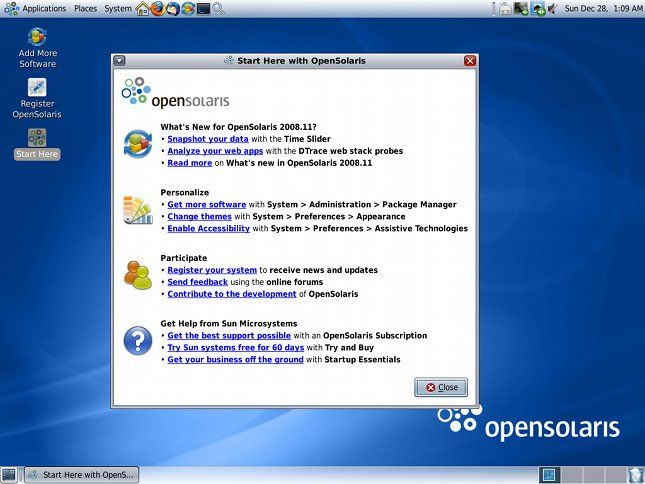The width and height of the screenshot is (645, 484).
Task: Click the Close button in the dialog
Action: point(441,387)
